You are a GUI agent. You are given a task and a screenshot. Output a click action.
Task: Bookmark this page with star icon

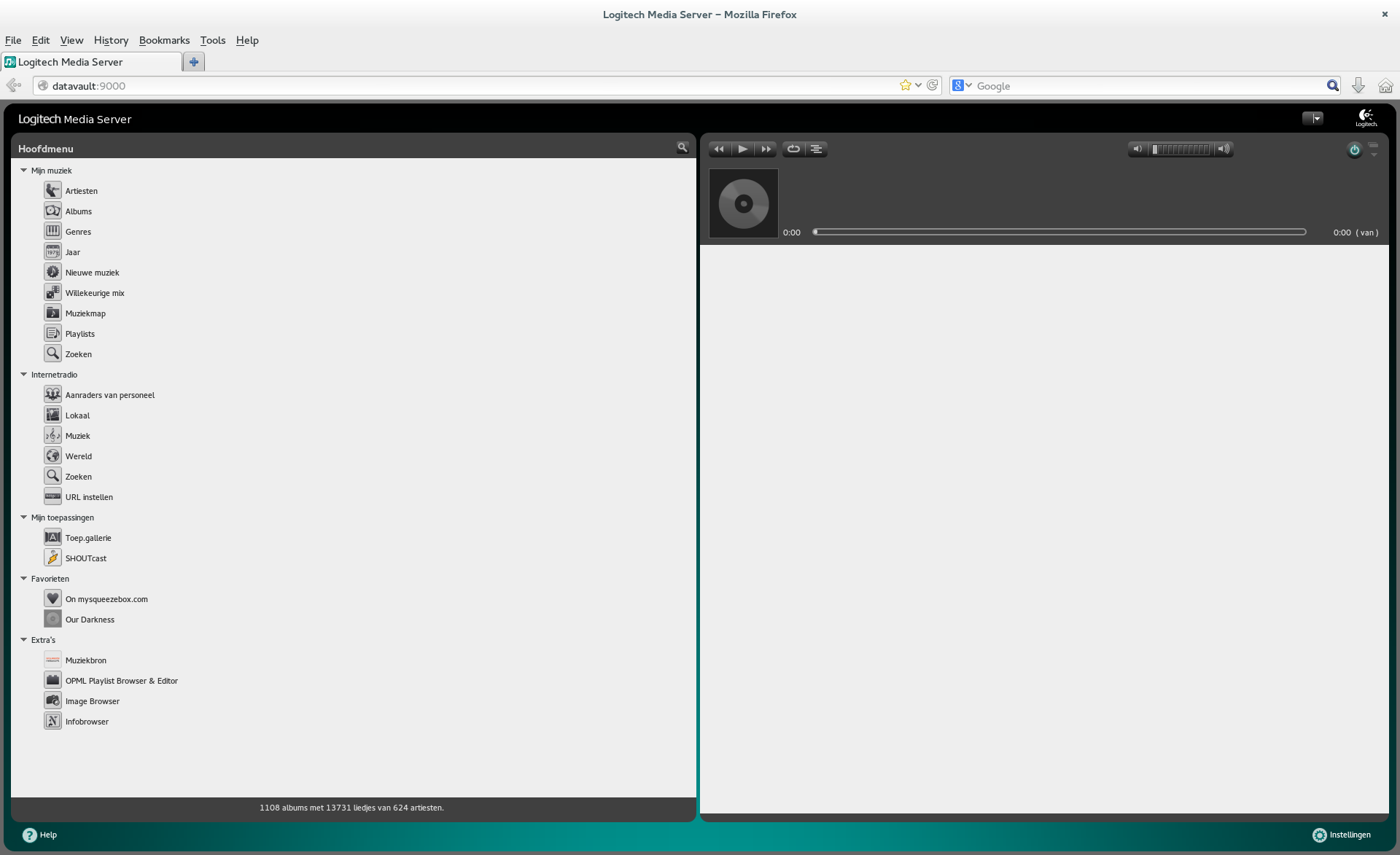click(x=905, y=85)
